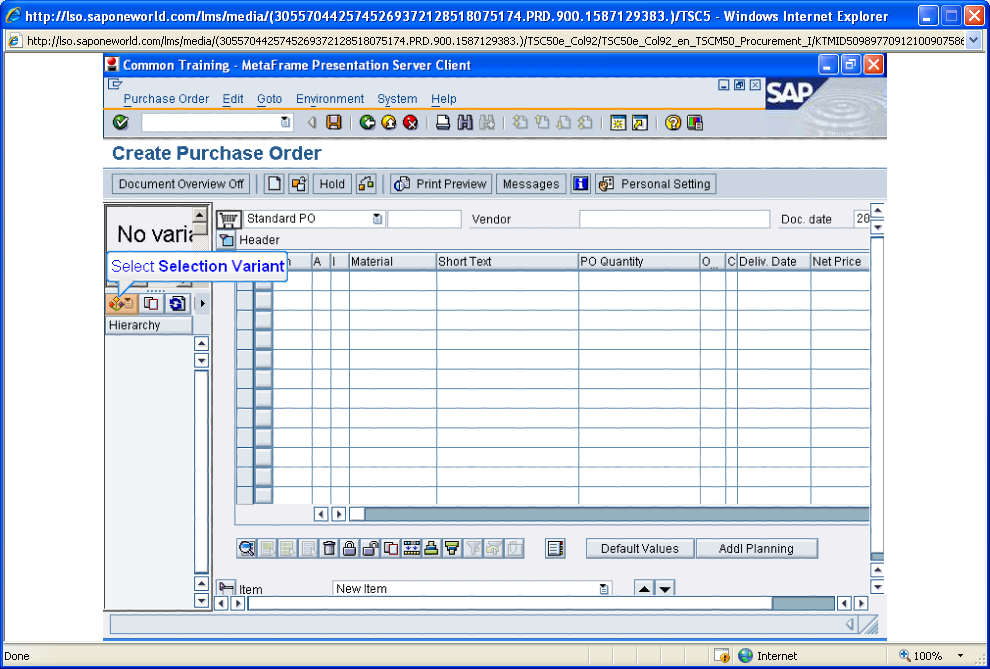The width and height of the screenshot is (990, 669).
Task: Click the green Back arrow icon
Action: 367,122
